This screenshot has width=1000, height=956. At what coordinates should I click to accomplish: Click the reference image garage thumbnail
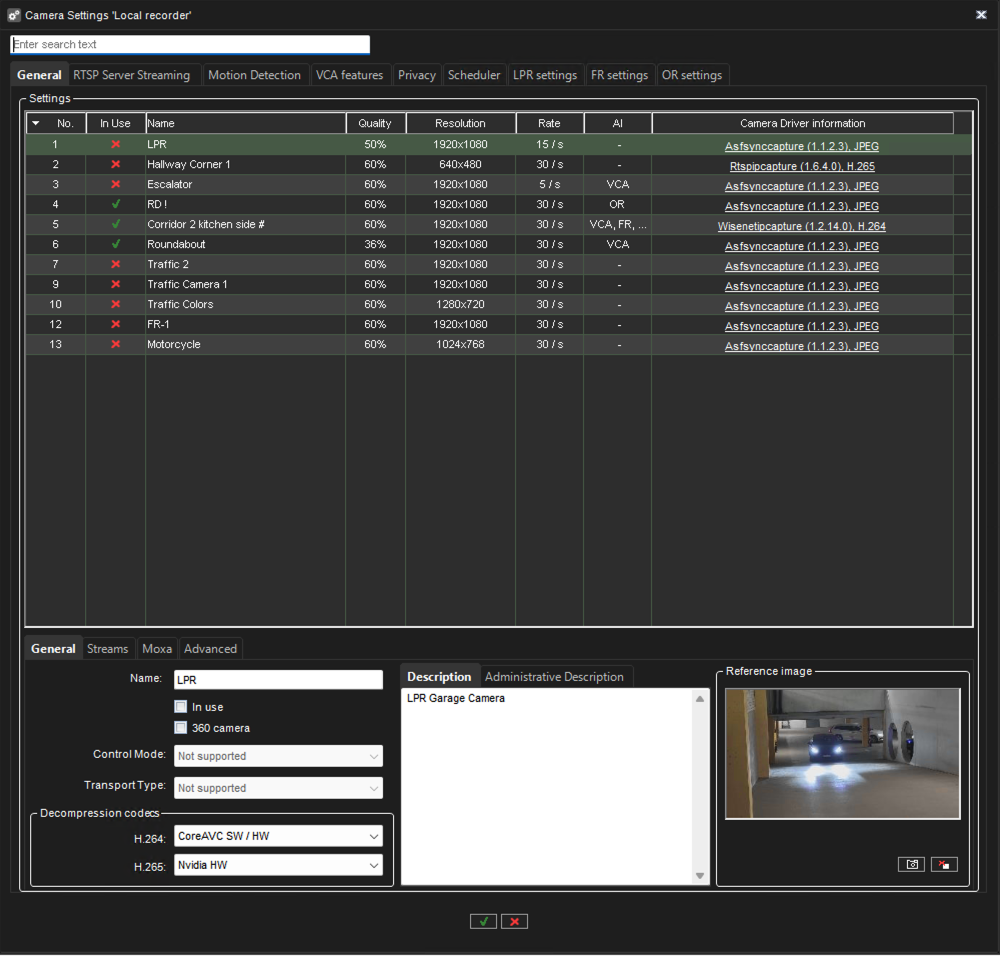tap(842, 753)
